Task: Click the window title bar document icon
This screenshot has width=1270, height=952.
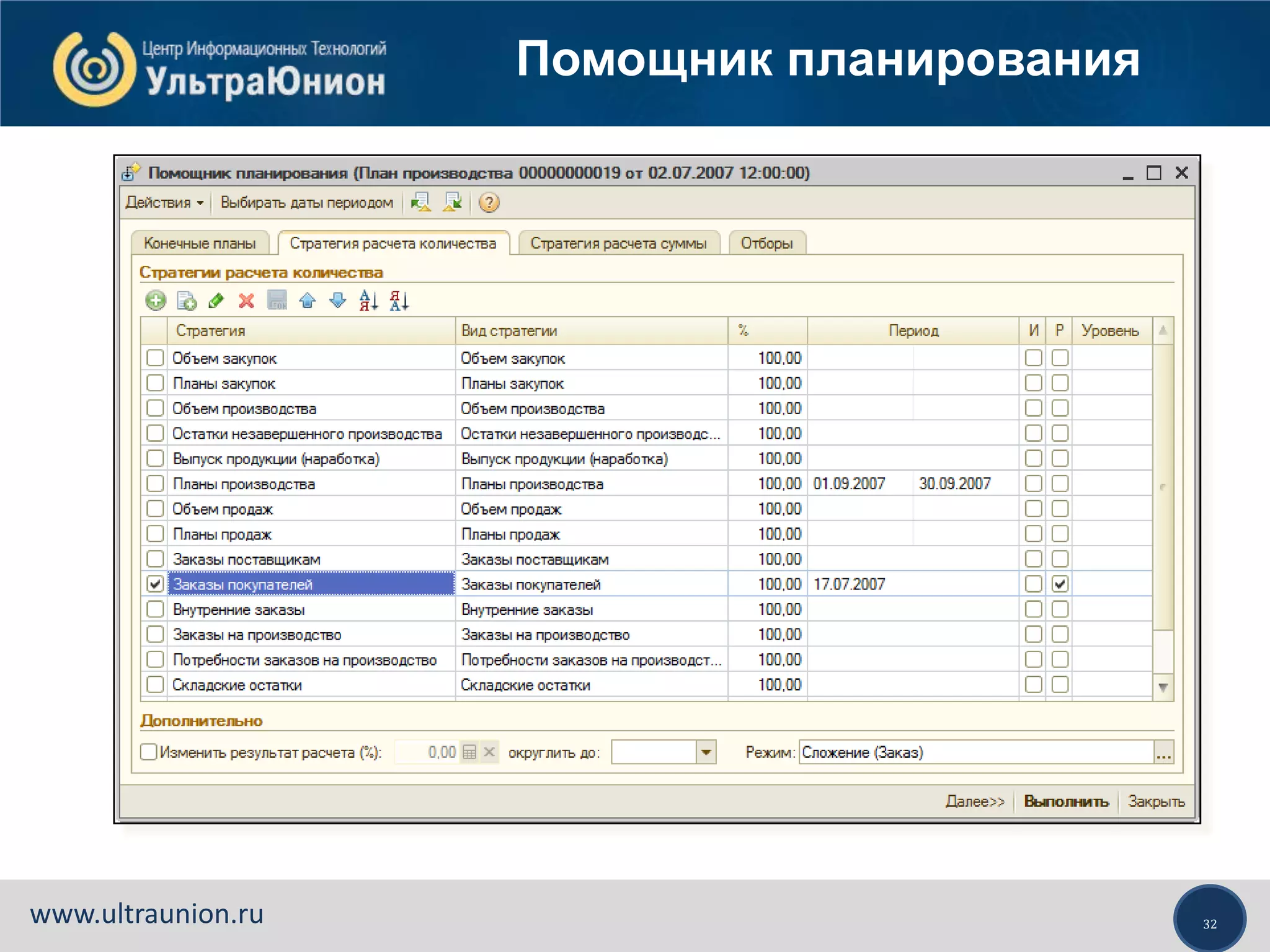Action: (131, 172)
